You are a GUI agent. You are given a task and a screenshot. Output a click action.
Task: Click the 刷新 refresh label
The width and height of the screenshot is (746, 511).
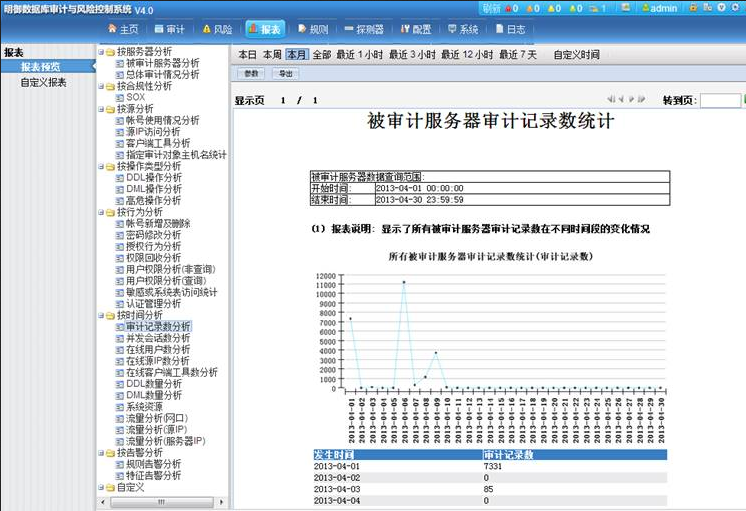tap(491, 8)
